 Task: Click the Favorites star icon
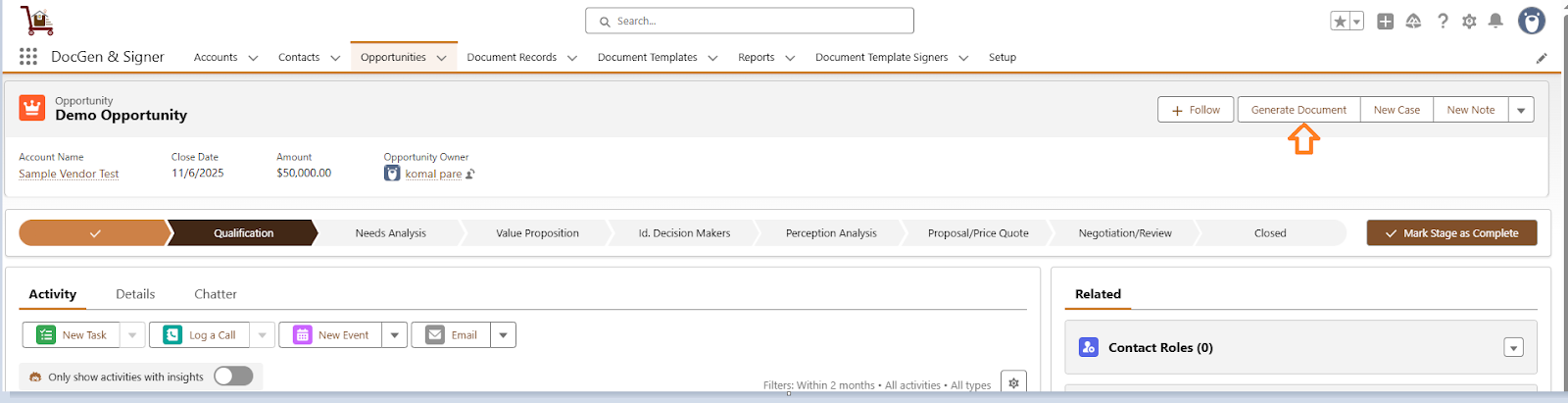coord(1340,22)
